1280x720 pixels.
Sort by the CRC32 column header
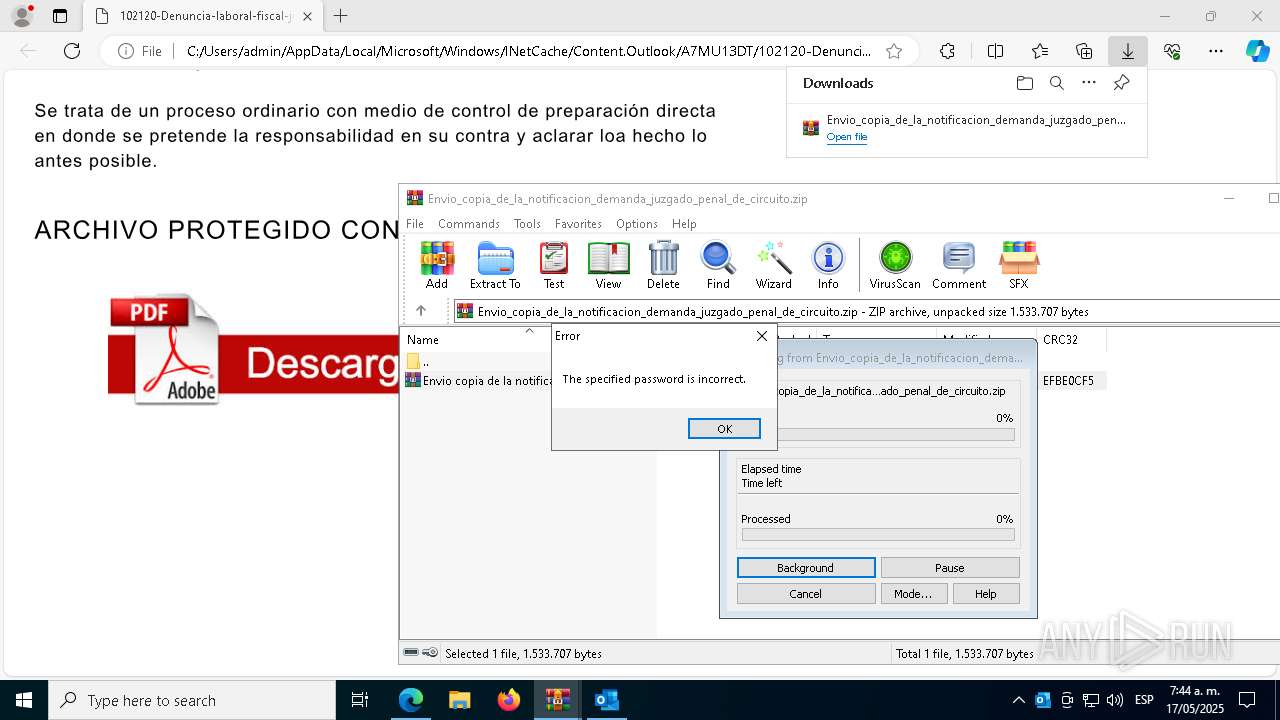click(x=1060, y=339)
